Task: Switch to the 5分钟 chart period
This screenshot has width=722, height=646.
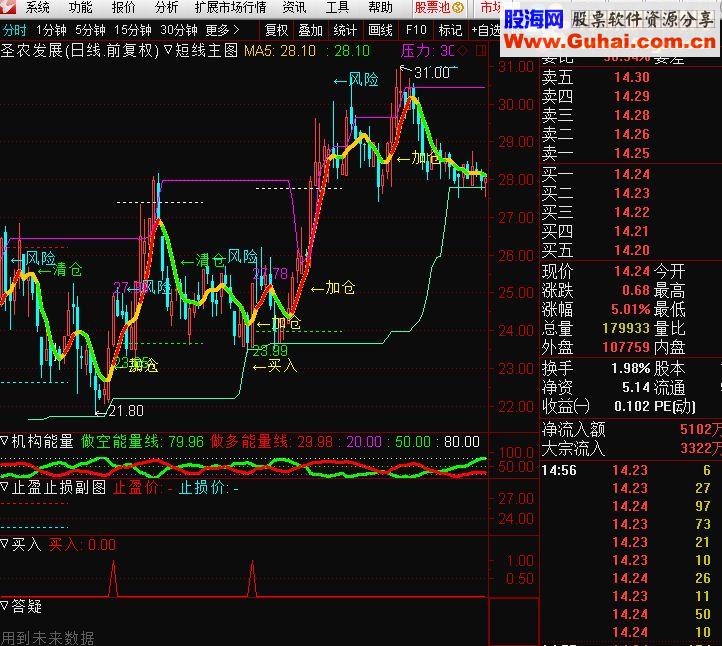Action: pos(90,30)
